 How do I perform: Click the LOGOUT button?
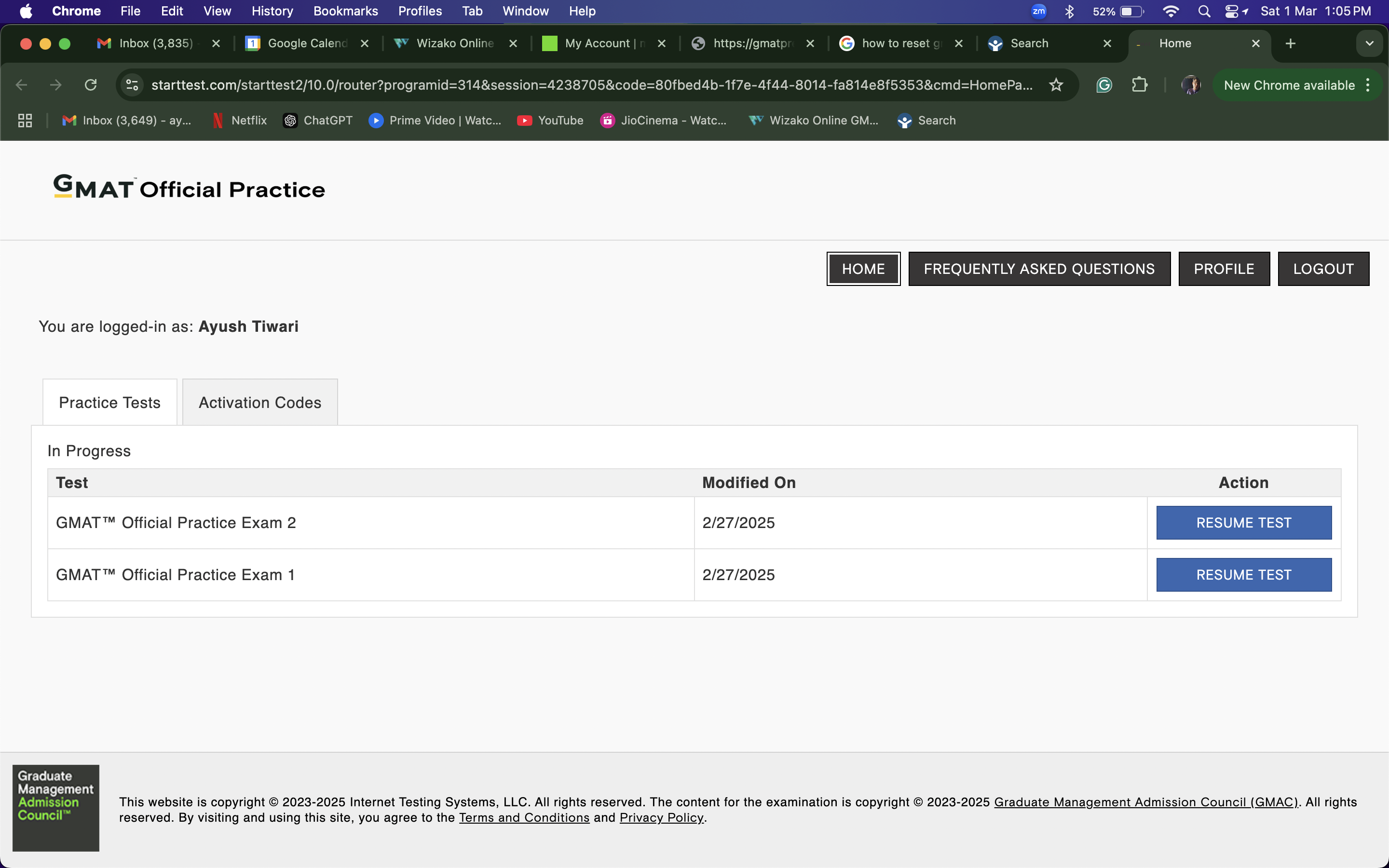[1323, 269]
